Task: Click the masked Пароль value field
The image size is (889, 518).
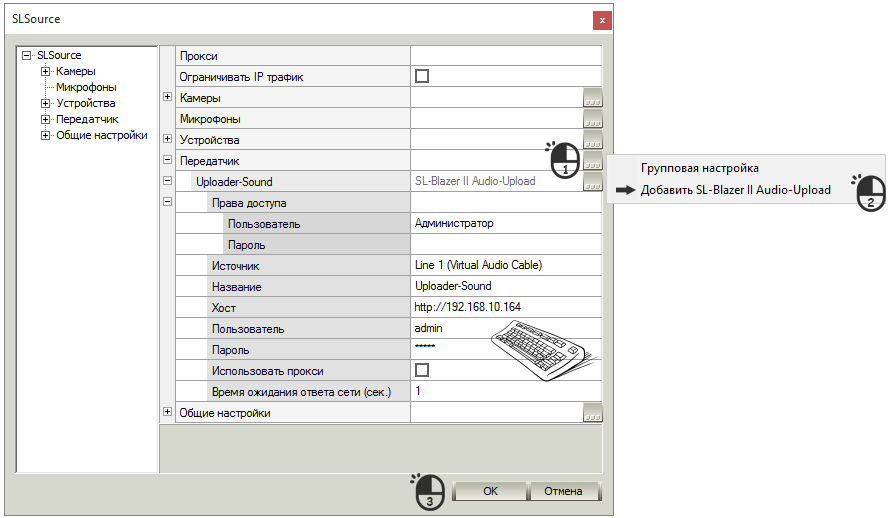Action: (506, 349)
